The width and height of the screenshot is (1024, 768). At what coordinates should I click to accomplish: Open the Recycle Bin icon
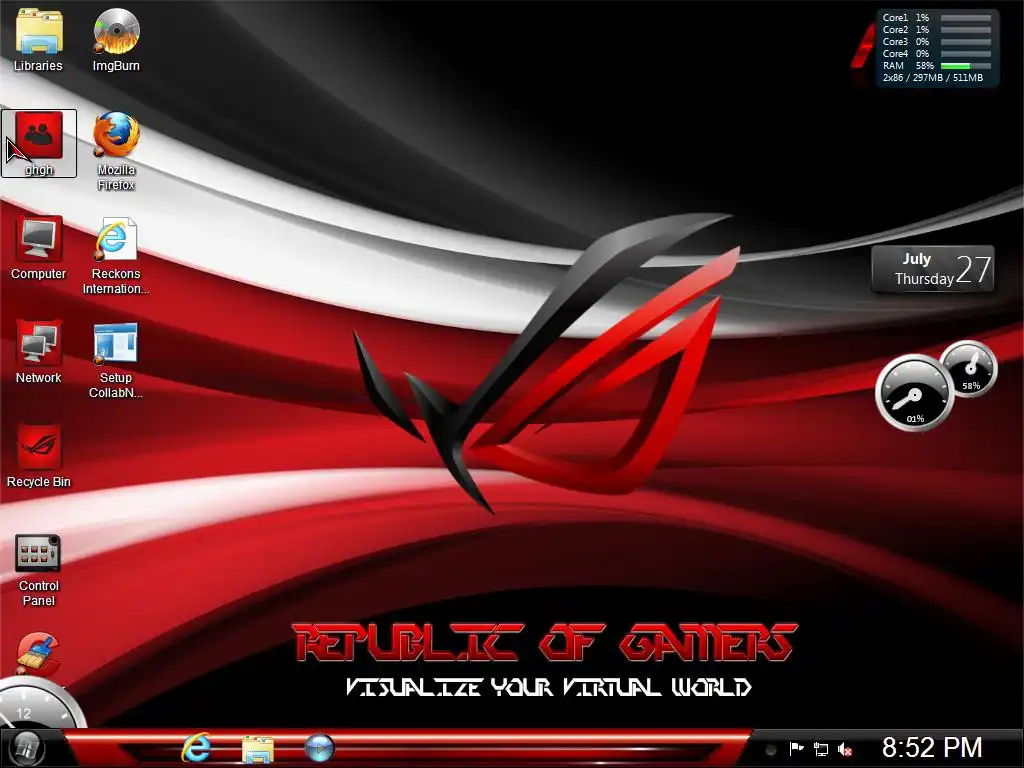pyautogui.click(x=39, y=456)
